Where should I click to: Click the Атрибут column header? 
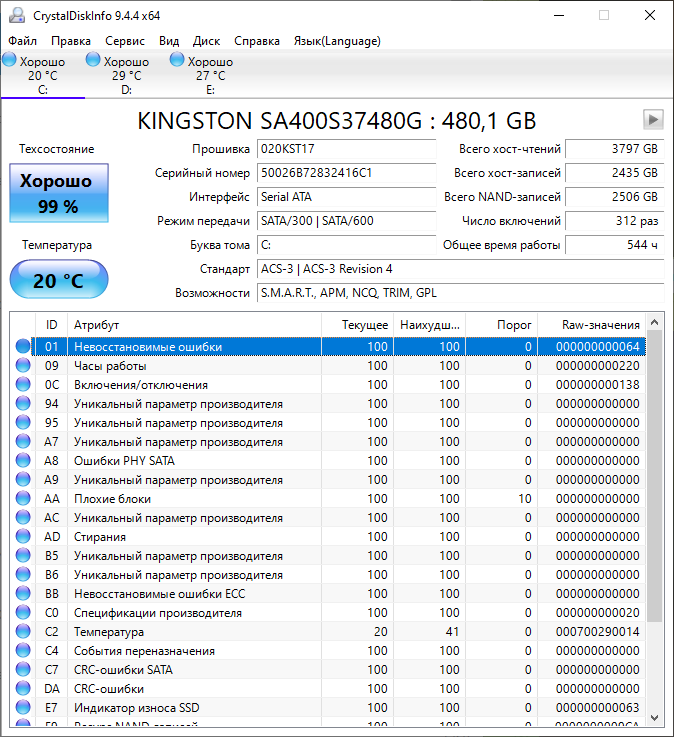[x=194, y=325]
